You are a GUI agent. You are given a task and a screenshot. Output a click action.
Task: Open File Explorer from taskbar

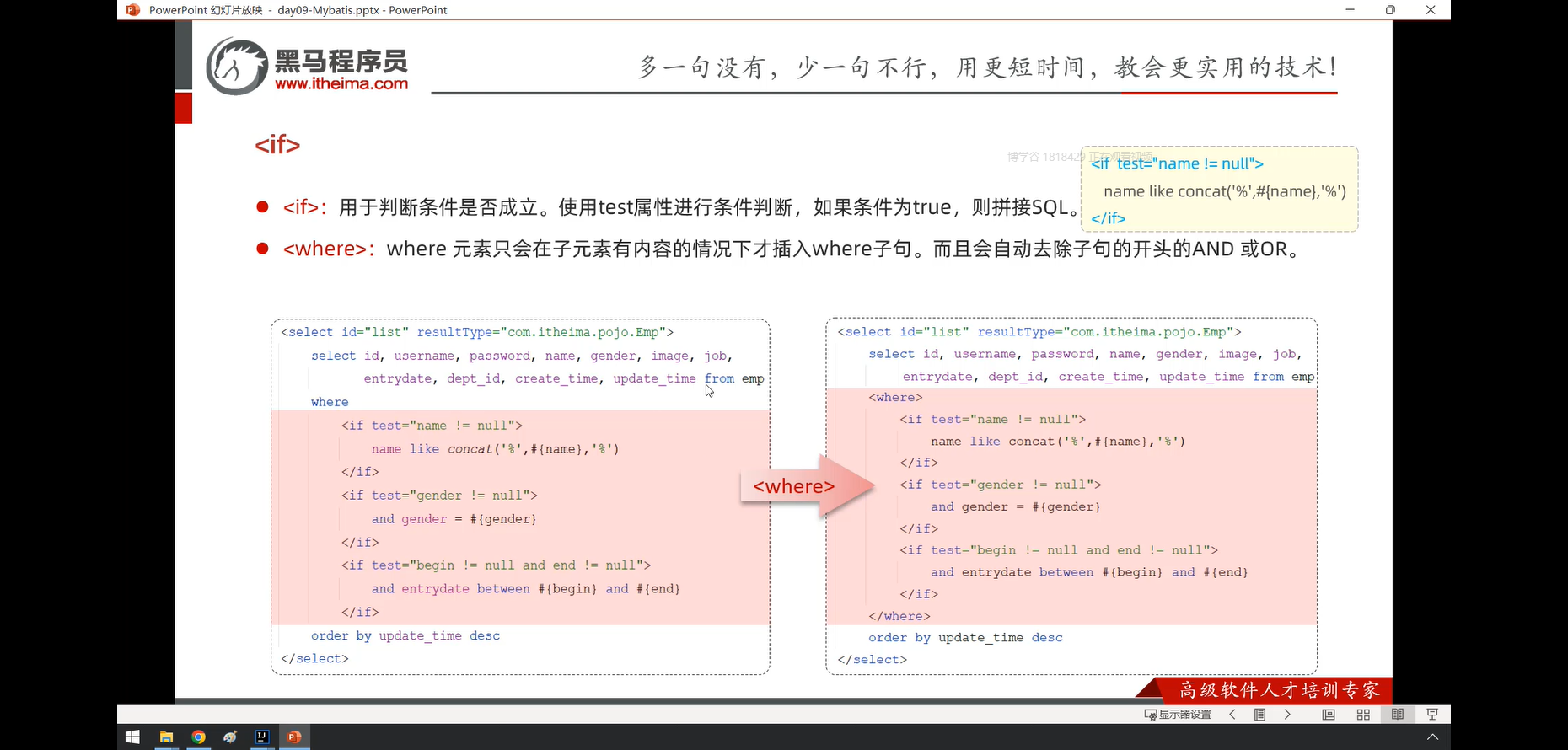(166, 737)
